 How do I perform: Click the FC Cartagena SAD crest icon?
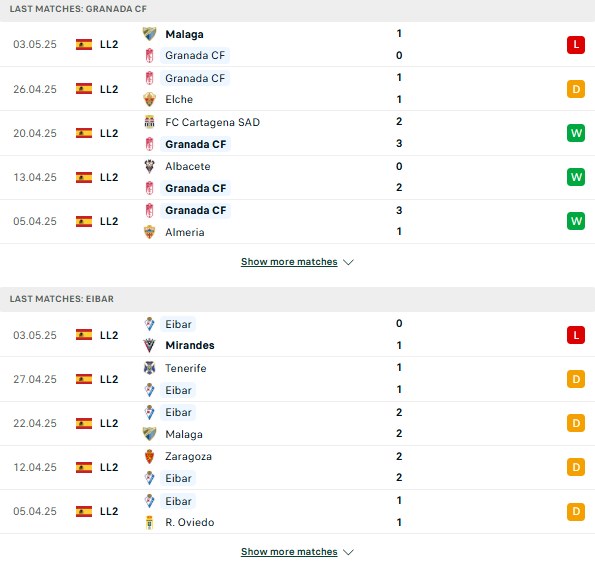point(150,122)
